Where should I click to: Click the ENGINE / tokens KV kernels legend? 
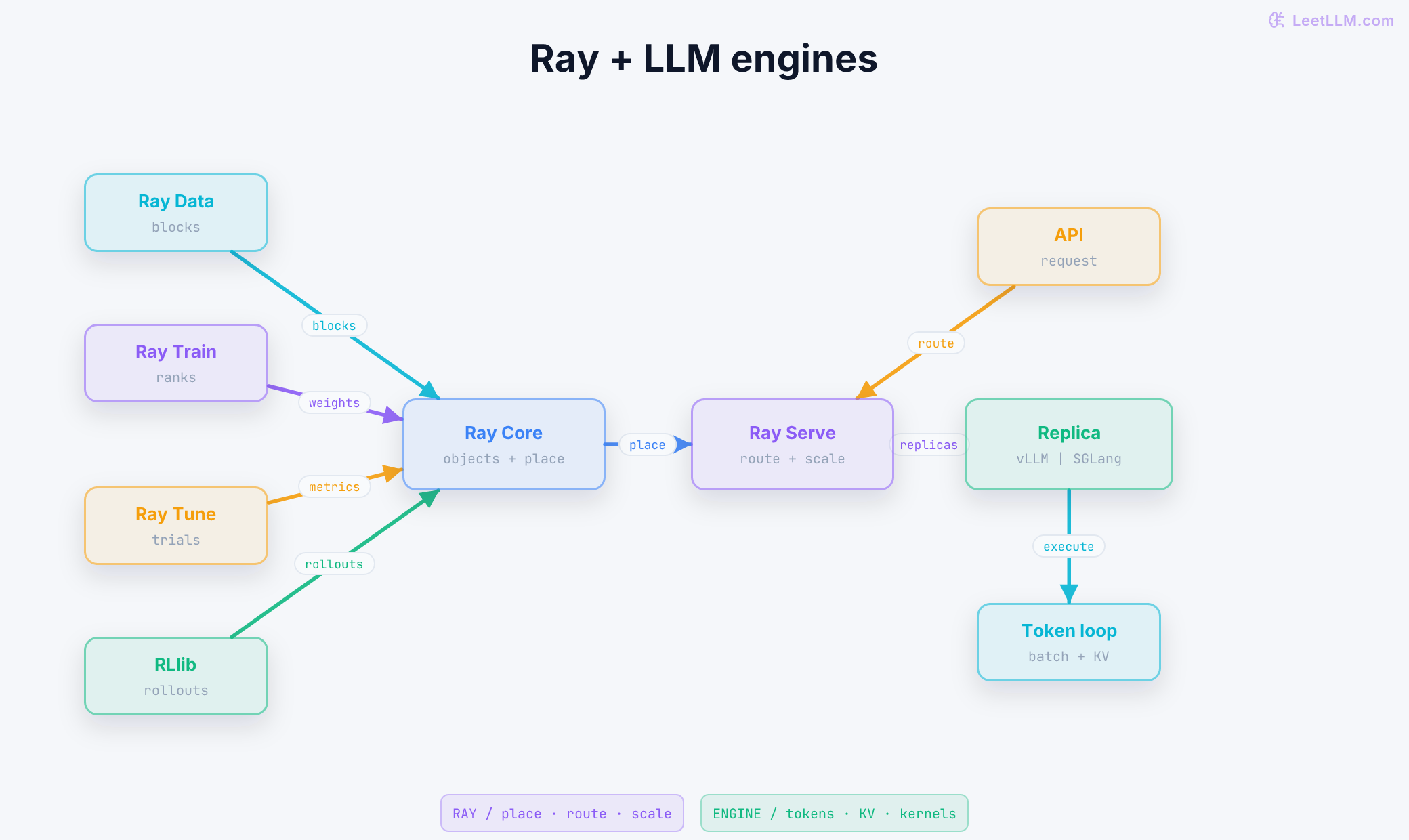(x=835, y=813)
